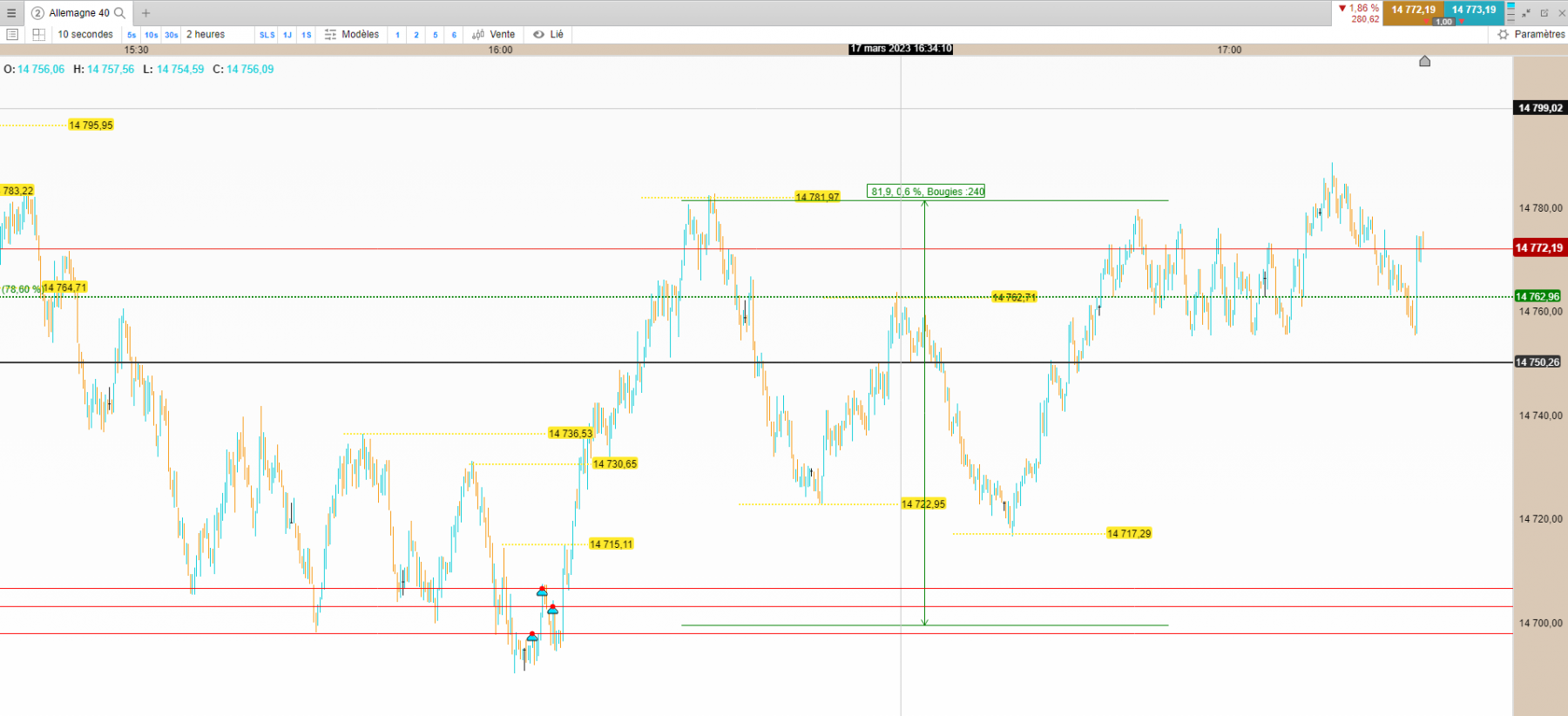Expand the 10 secondes timeframe selector
This screenshot has width=1568, height=716.
(85, 35)
